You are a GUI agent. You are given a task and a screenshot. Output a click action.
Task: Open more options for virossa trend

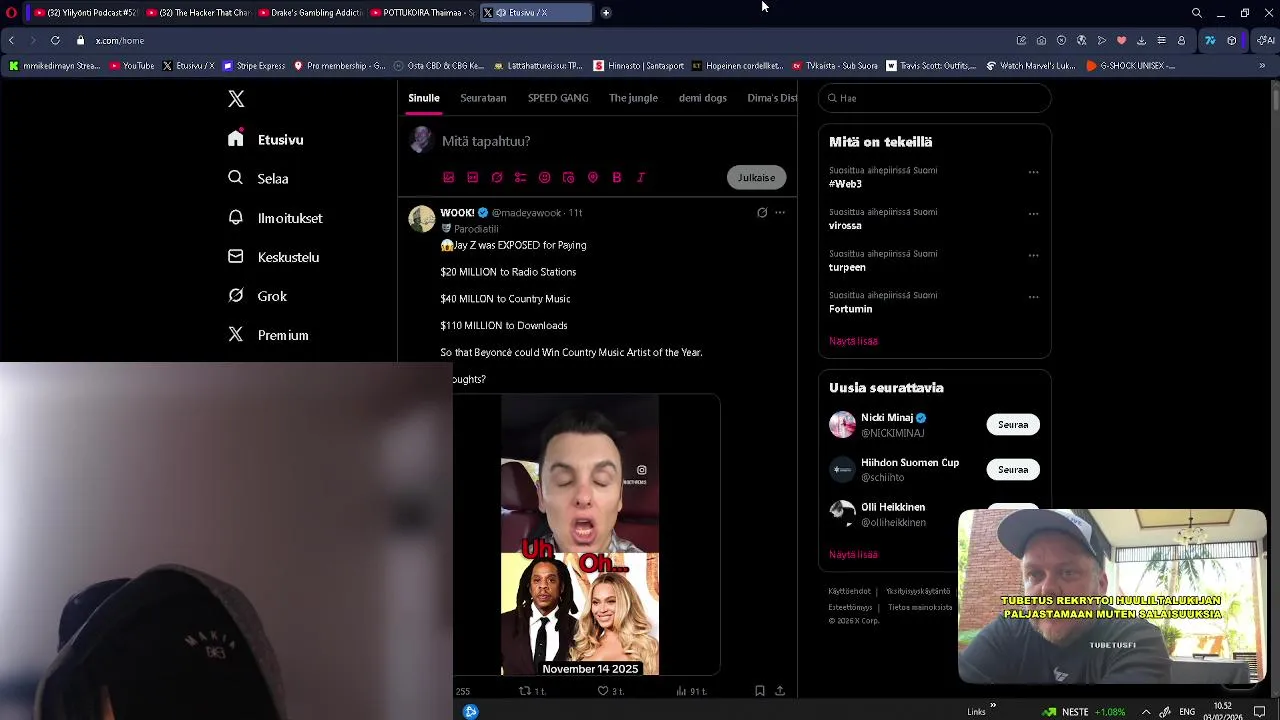click(x=1034, y=213)
